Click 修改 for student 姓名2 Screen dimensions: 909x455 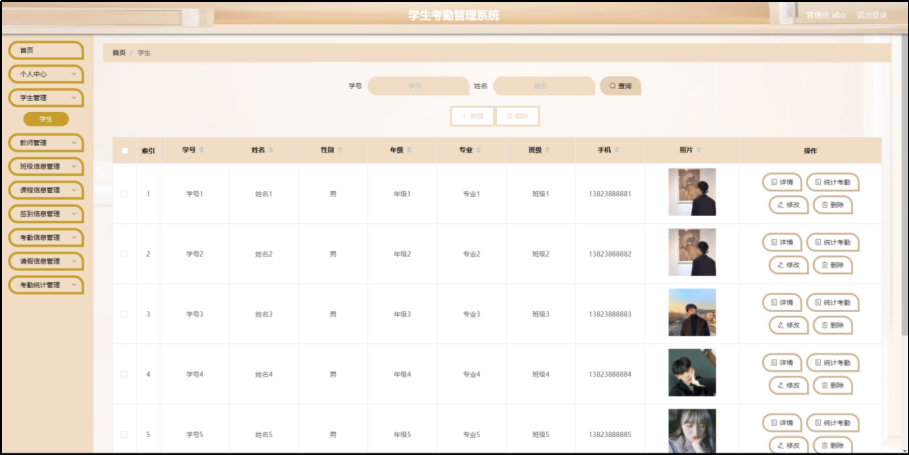pyautogui.click(x=788, y=265)
